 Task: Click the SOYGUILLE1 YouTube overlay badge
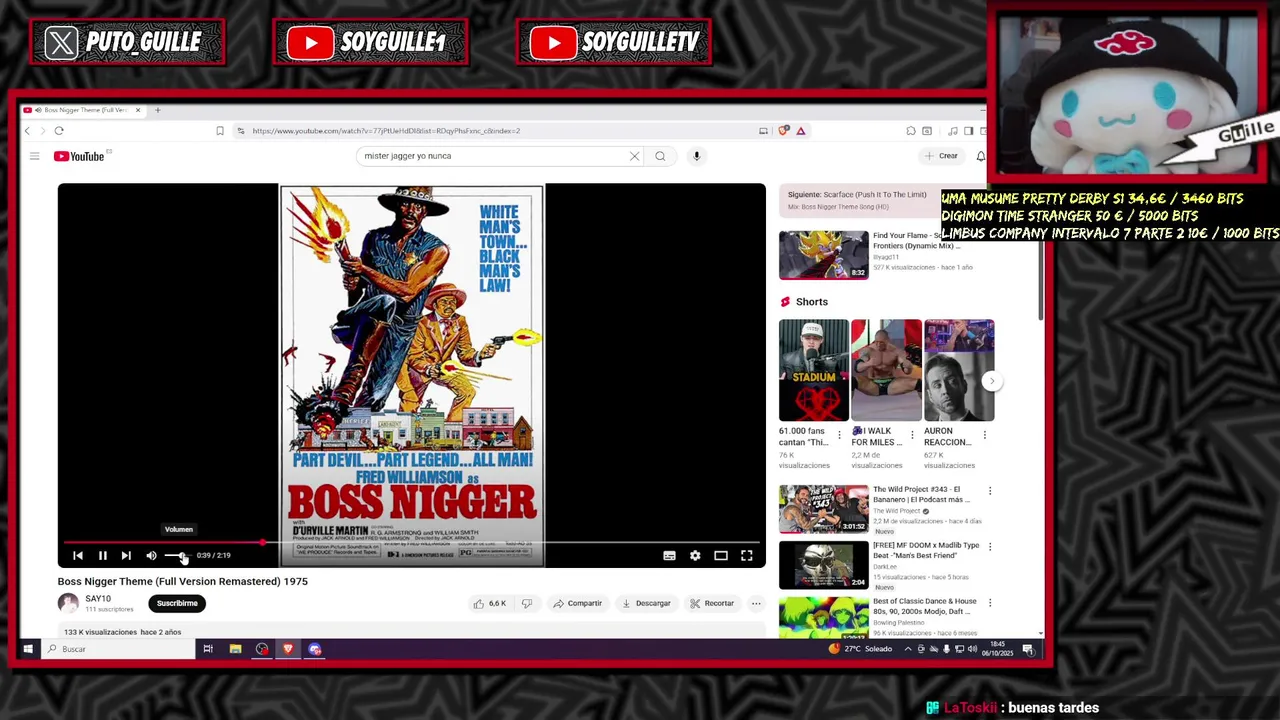click(x=370, y=42)
